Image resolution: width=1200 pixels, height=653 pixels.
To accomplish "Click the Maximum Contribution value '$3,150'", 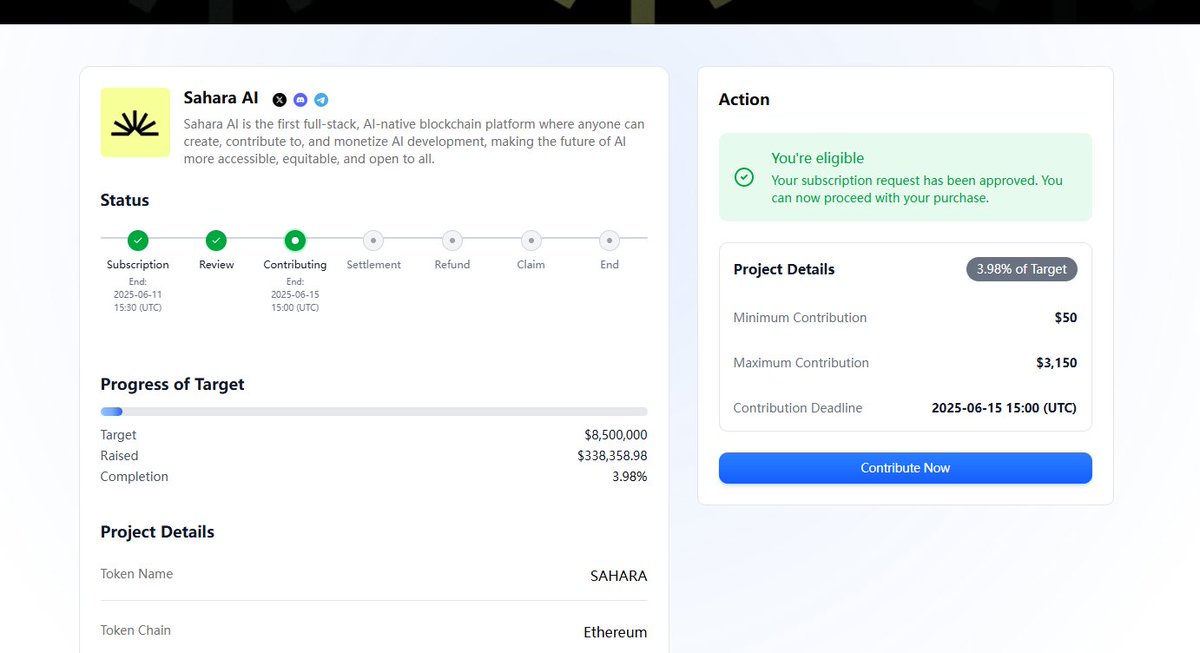I will click(1057, 363).
